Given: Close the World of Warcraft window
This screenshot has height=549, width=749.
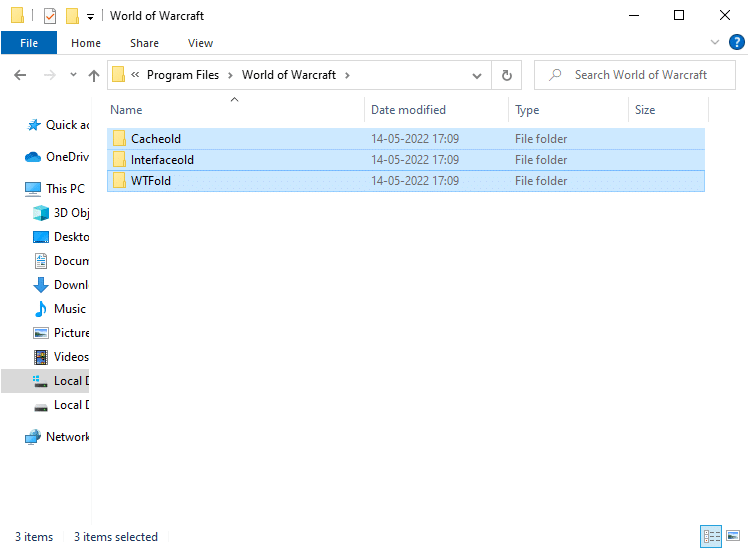Looking at the screenshot, I should click(x=725, y=15).
